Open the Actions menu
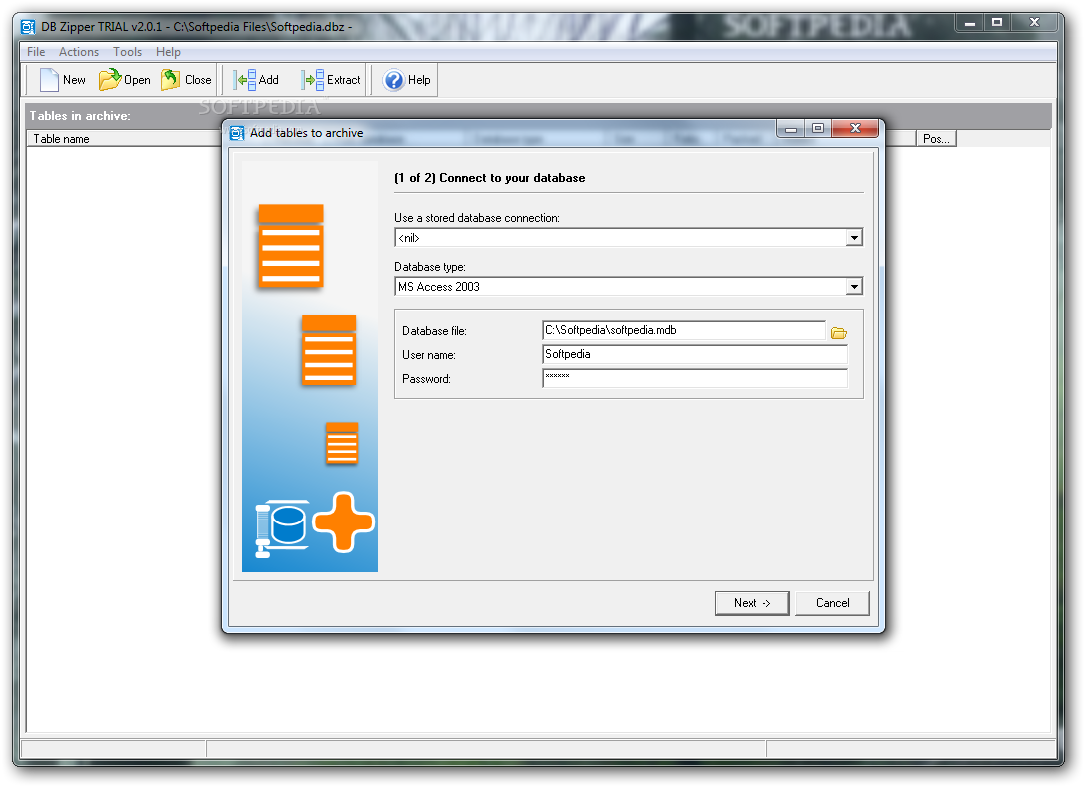Viewport: 1085px width, 787px height. pyautogui.click(x=79, y=52)
